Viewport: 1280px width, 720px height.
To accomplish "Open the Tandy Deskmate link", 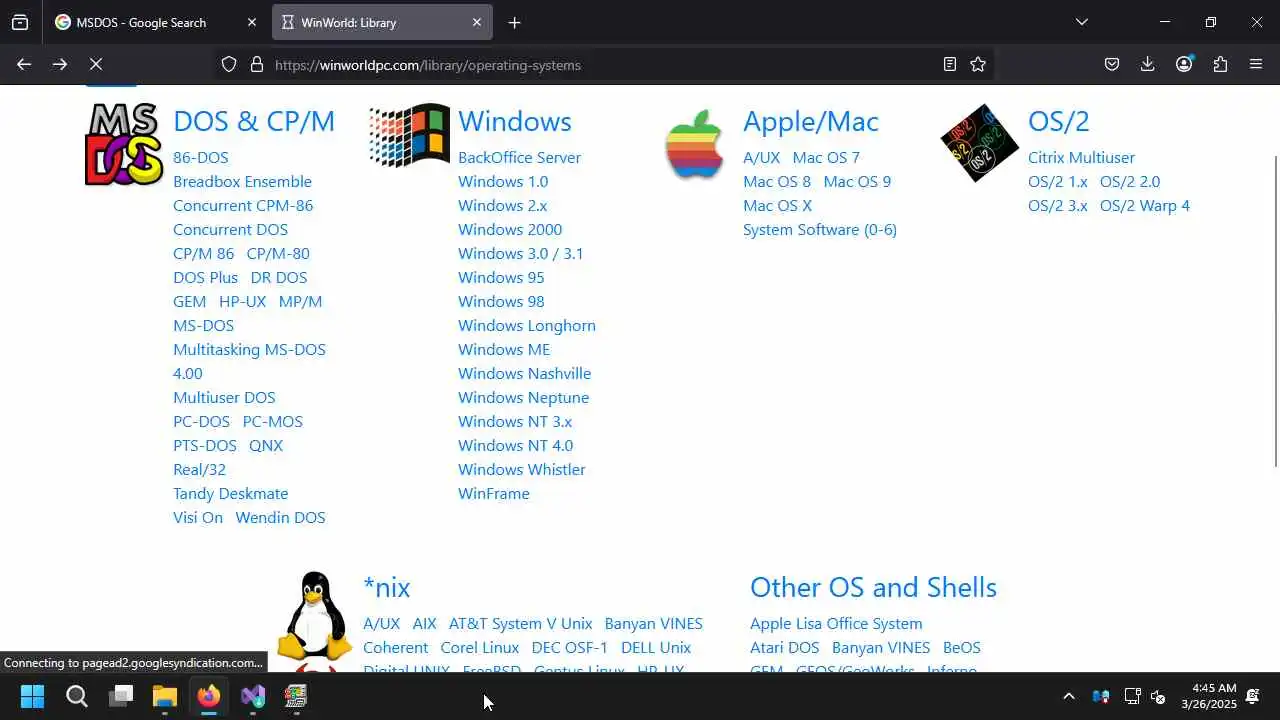I will [230, 493].
